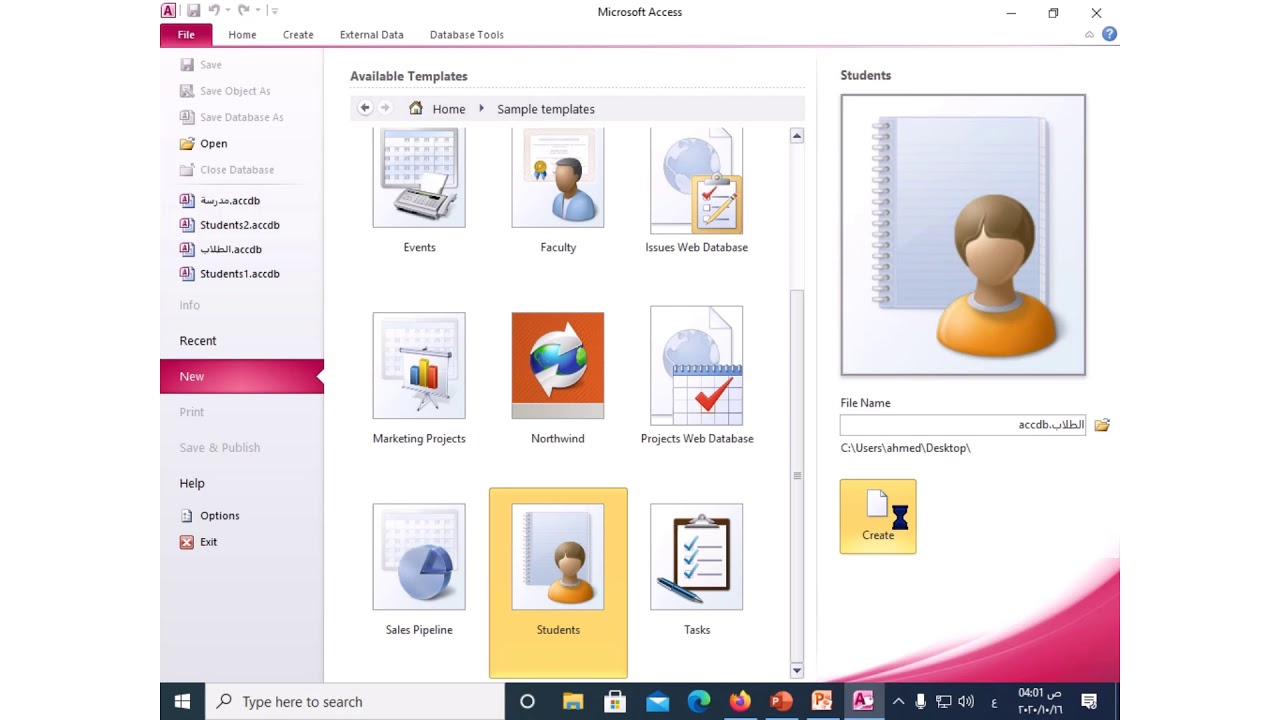Image resolution: width=1280 pixels, height=720 pixels.
Task: Click the Save icon in Quick Access Toolbar
Action: (193, 11)
